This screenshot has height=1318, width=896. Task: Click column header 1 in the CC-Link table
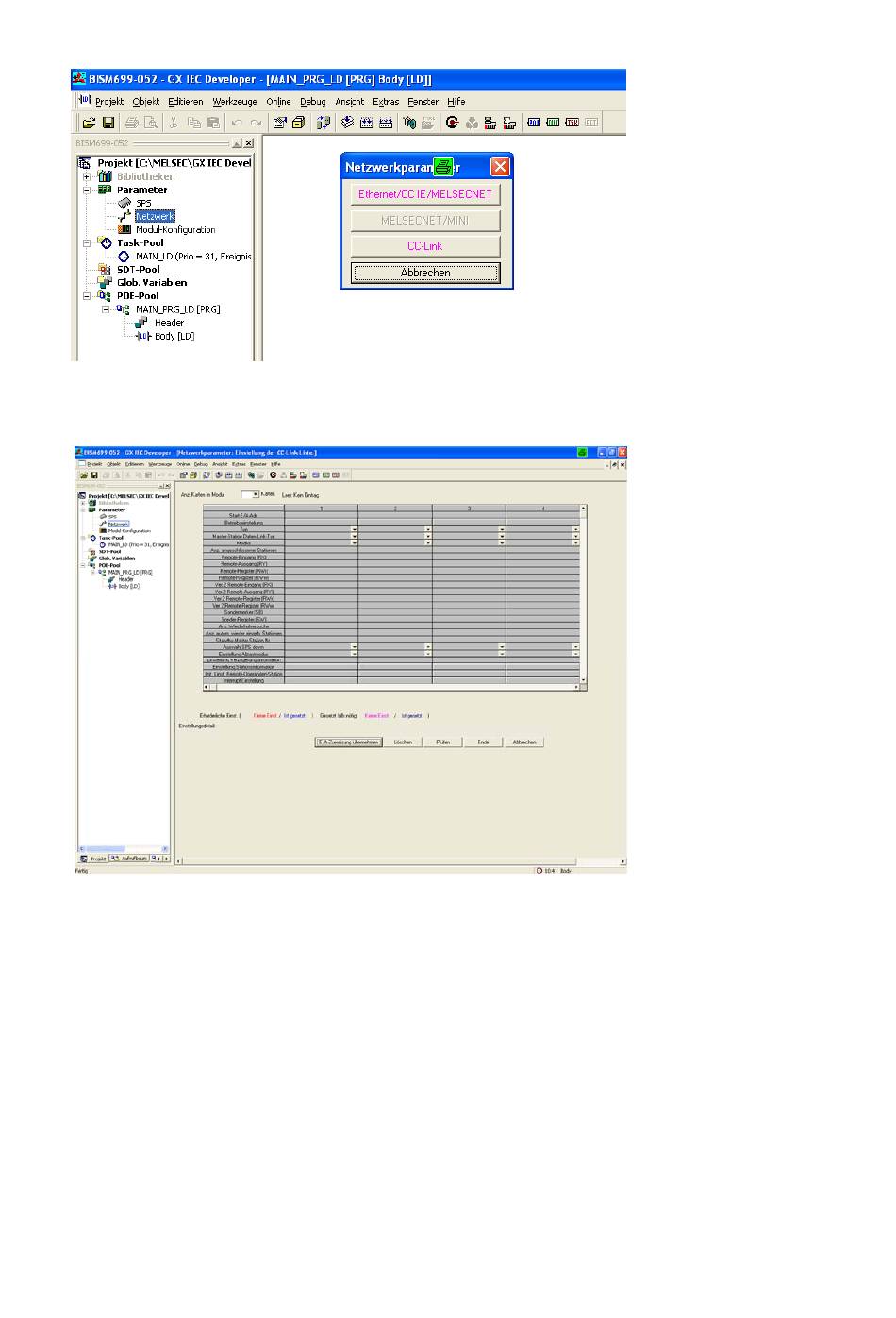321,509
